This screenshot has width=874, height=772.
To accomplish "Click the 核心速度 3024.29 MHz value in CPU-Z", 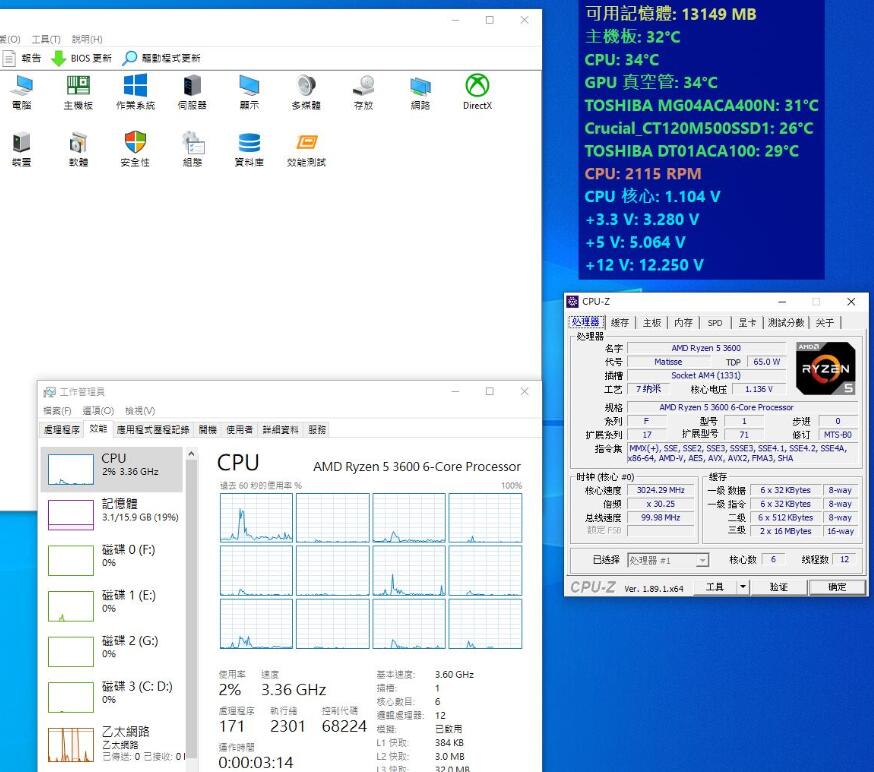I will click(661, 490).
